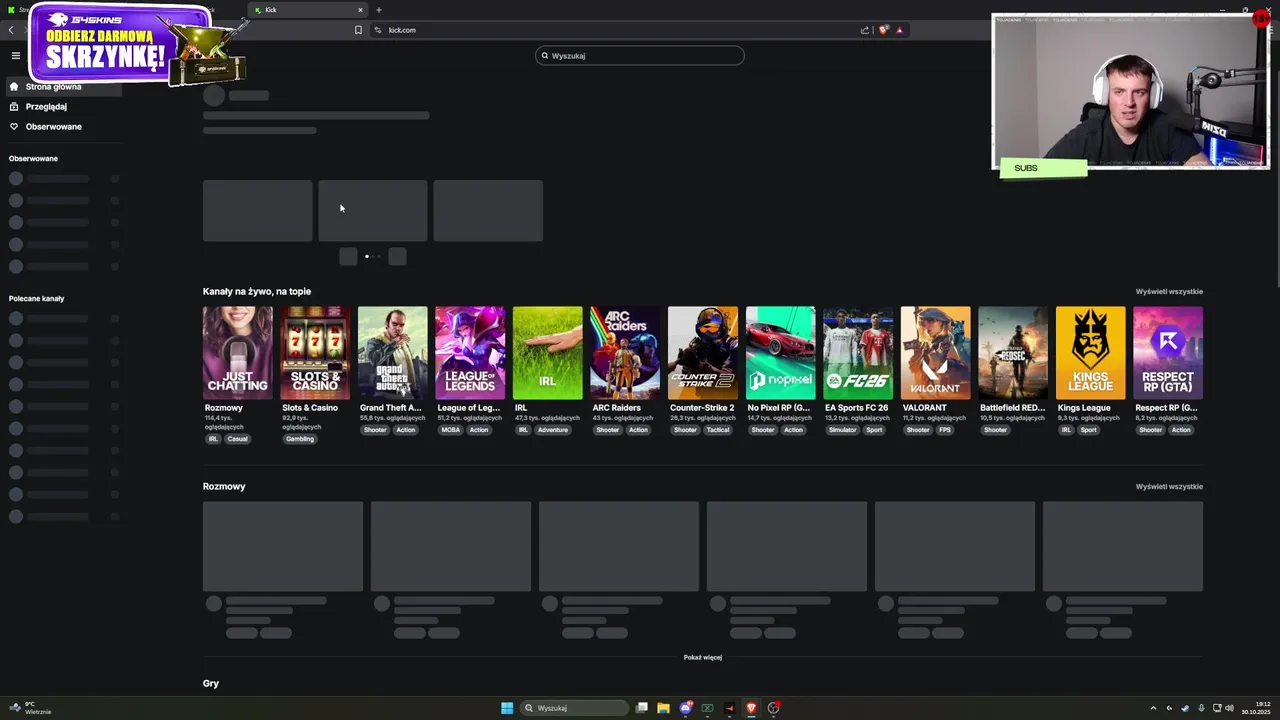
Task: Click Wyświetl wszystkie for Kanały na żywo
Action: tap(1169, 292)
